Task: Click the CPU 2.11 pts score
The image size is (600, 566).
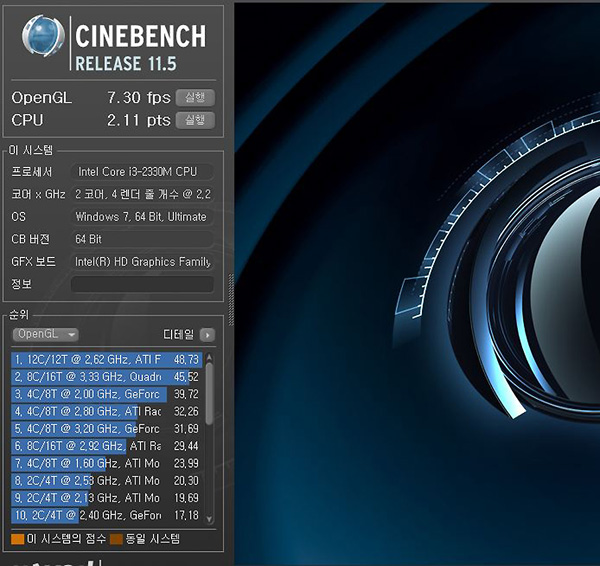Action: (x=139, y=121)
